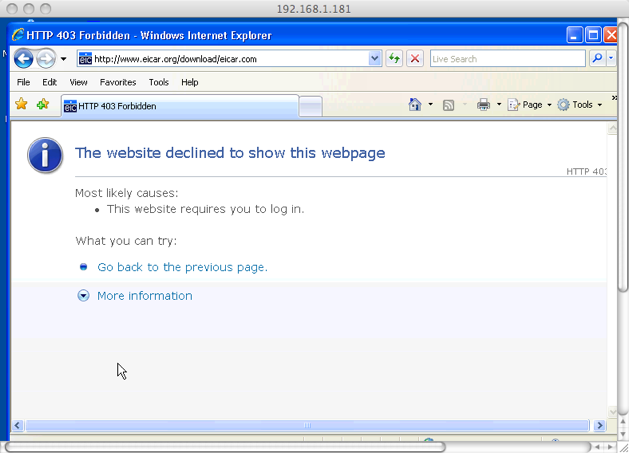Screen dimensions: 629x453
Task: Click the outer remote window vertical scrollbar
Action: click(623, 156)
